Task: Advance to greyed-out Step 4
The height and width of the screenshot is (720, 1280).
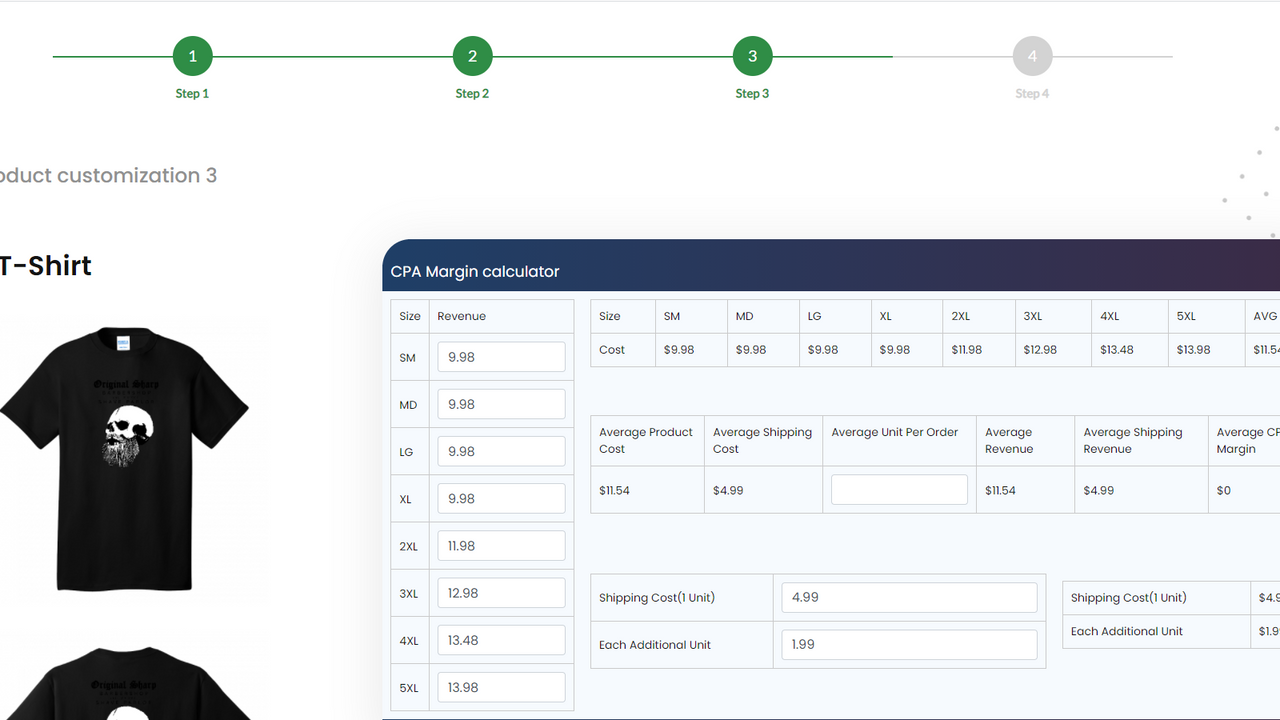Action: coord(1032,56)
